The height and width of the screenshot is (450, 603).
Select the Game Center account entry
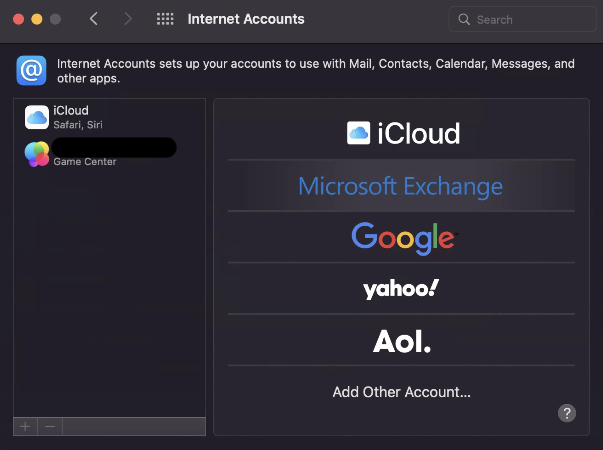[108, 153]
